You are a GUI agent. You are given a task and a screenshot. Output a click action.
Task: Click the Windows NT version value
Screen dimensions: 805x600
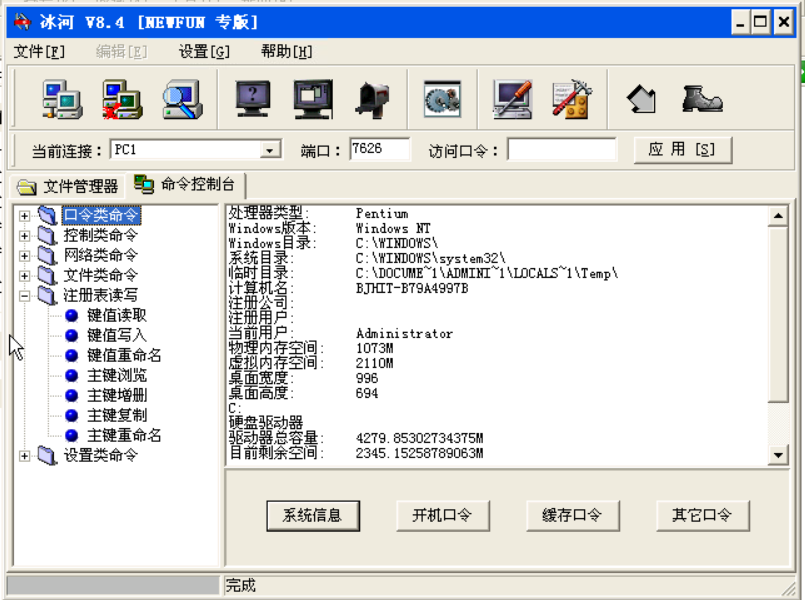393,228
